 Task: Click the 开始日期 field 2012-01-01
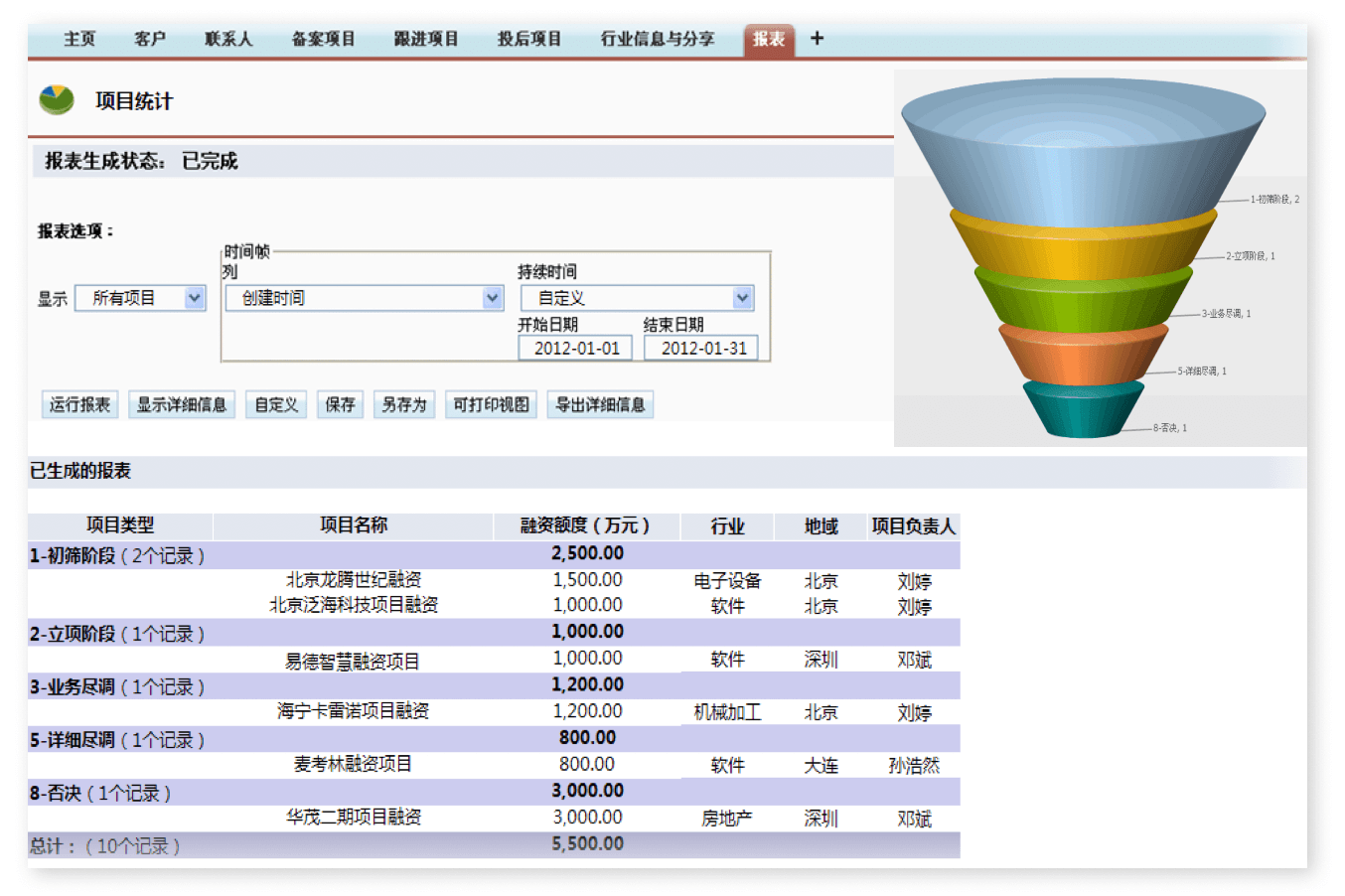(577, 349)
